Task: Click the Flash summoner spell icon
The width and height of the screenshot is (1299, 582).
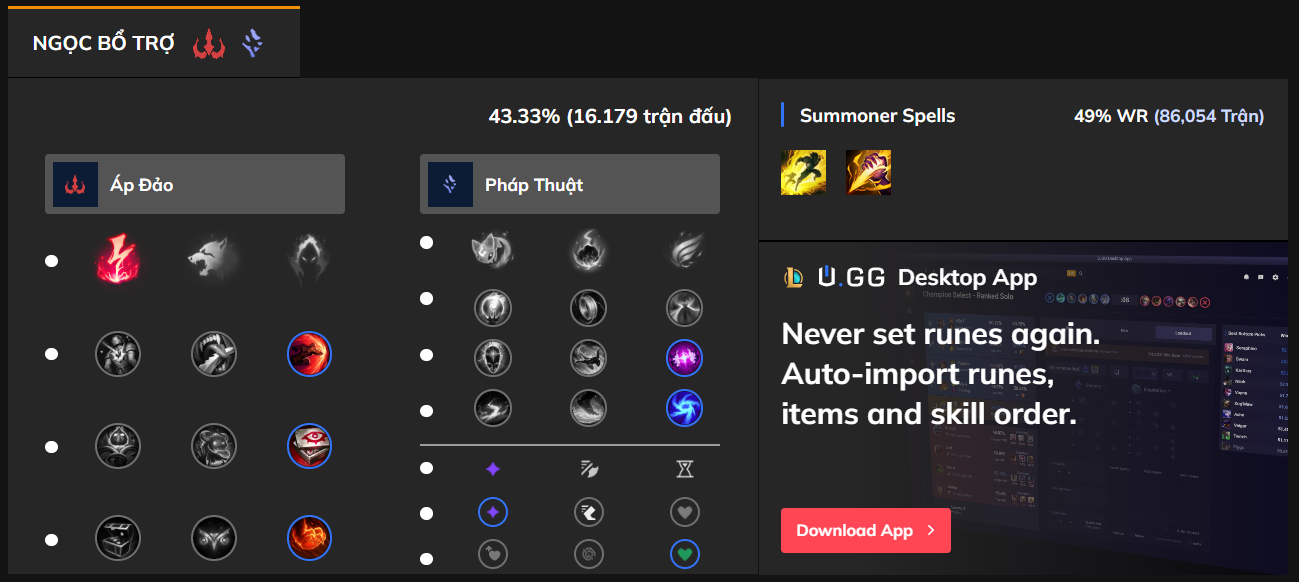Action: (803, 172)
